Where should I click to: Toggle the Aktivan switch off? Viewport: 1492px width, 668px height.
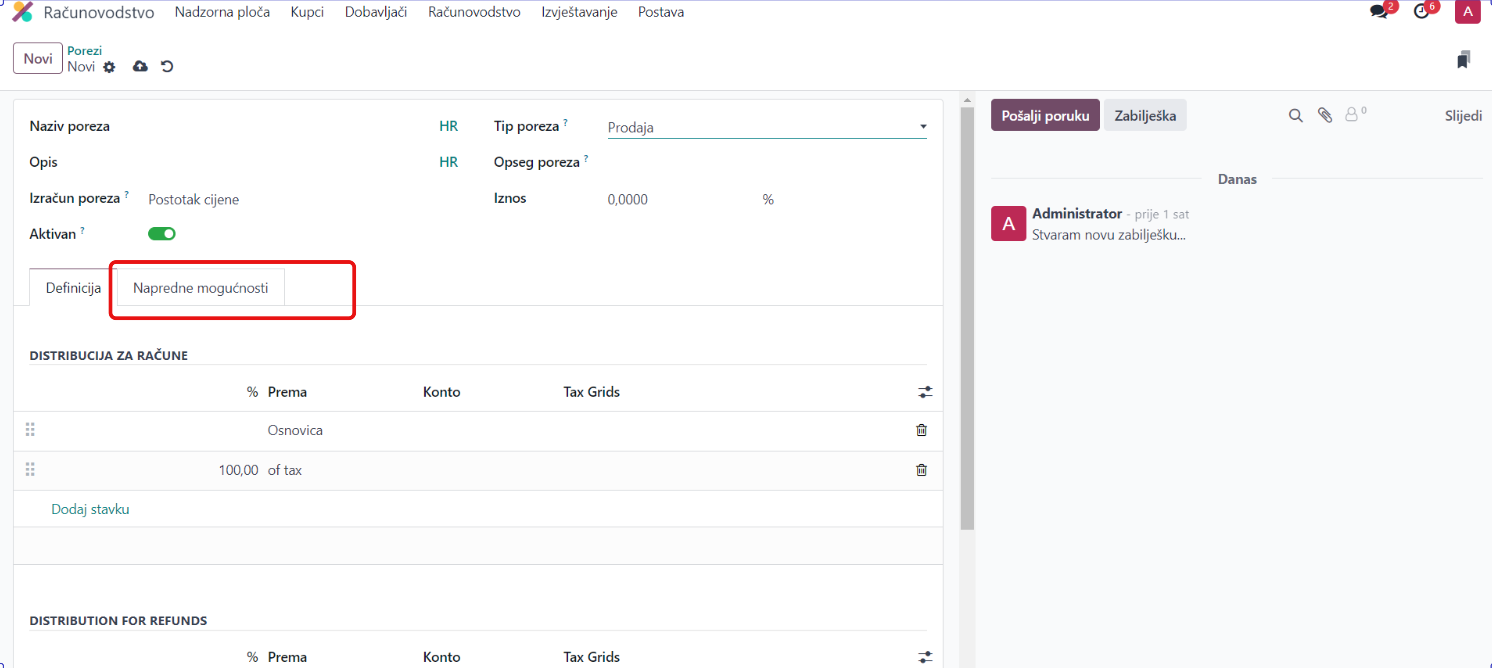162,234
